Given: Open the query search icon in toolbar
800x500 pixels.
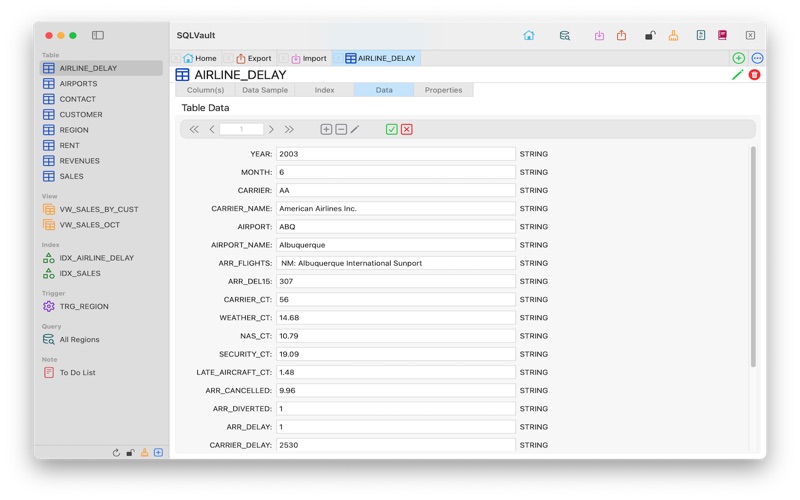Looking at the screenshot, I should tap(564, 35).
